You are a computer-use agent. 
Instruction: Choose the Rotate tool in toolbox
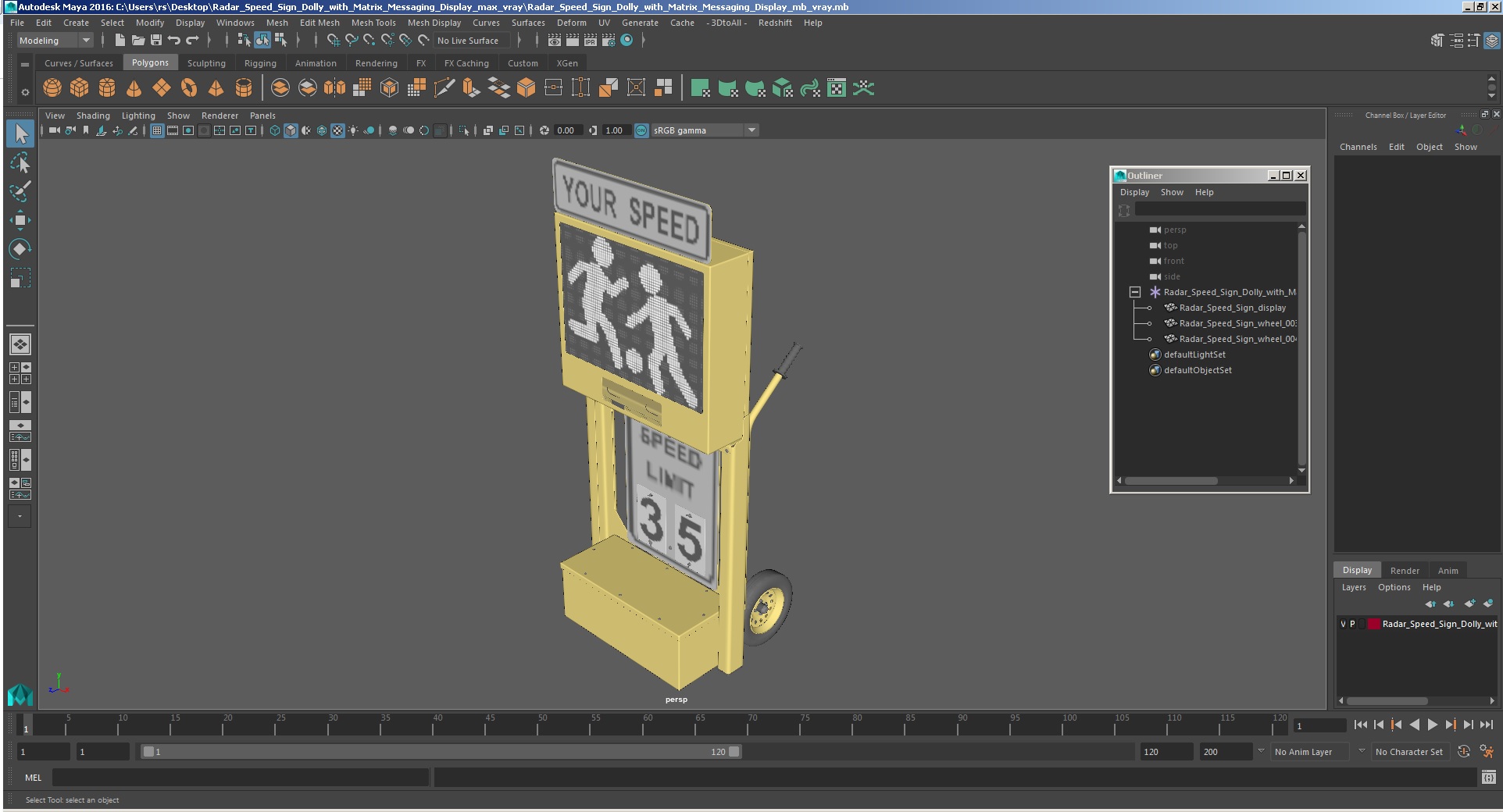pyautogui.click(x=20, y=249)
